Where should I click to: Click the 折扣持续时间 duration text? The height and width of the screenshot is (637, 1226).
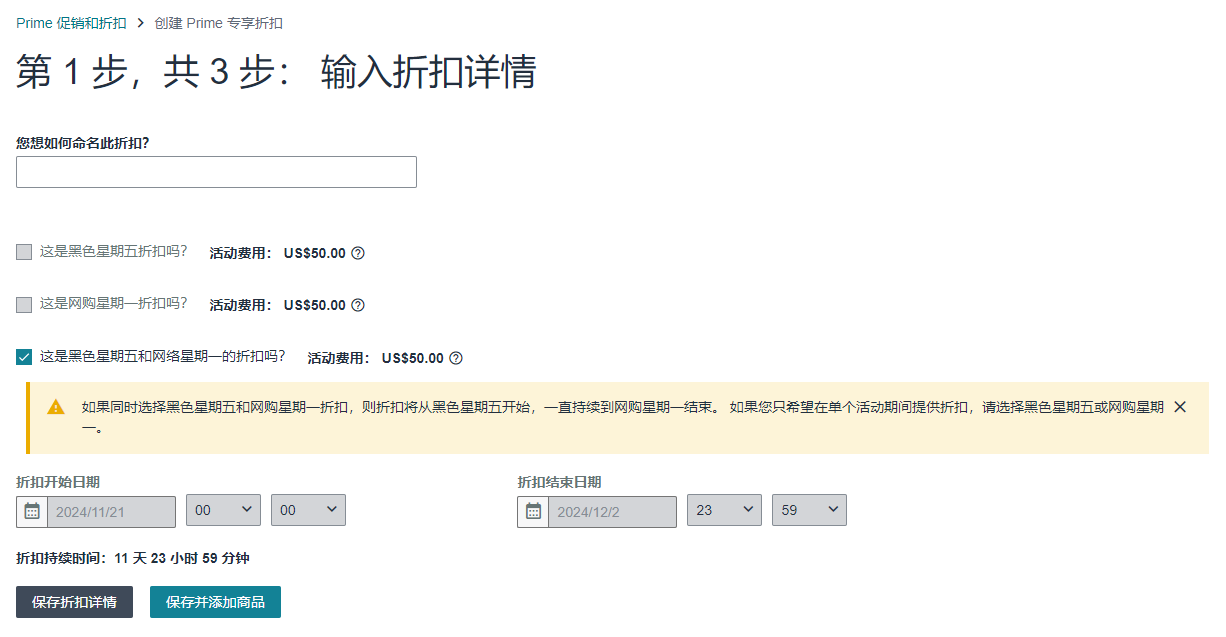pos(132,559)
